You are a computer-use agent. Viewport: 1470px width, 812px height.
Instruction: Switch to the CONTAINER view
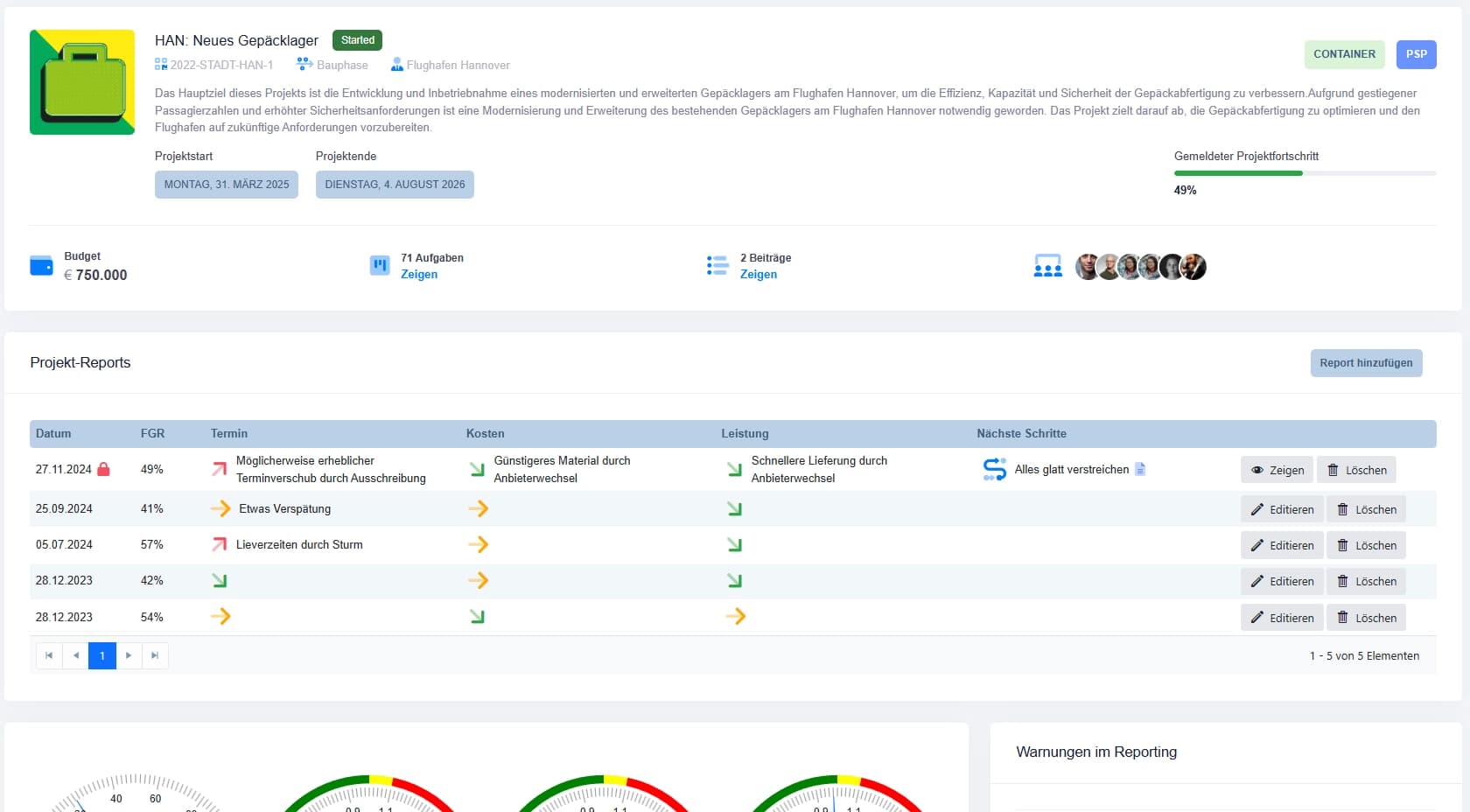tap(1344, 54)
